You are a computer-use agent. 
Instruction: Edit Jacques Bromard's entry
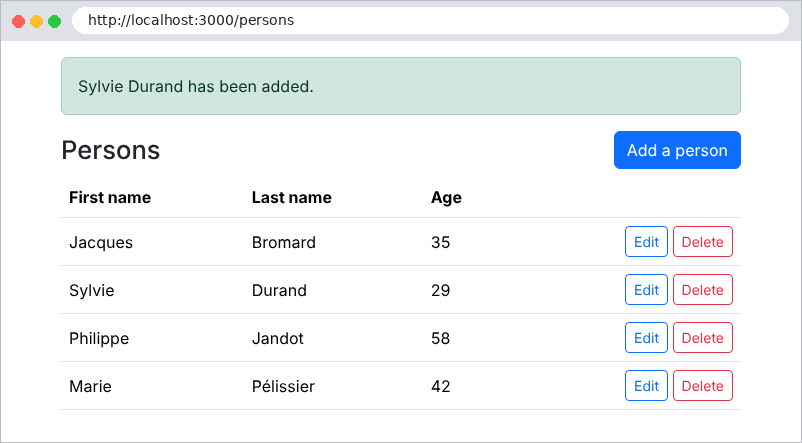click(647, 241)
